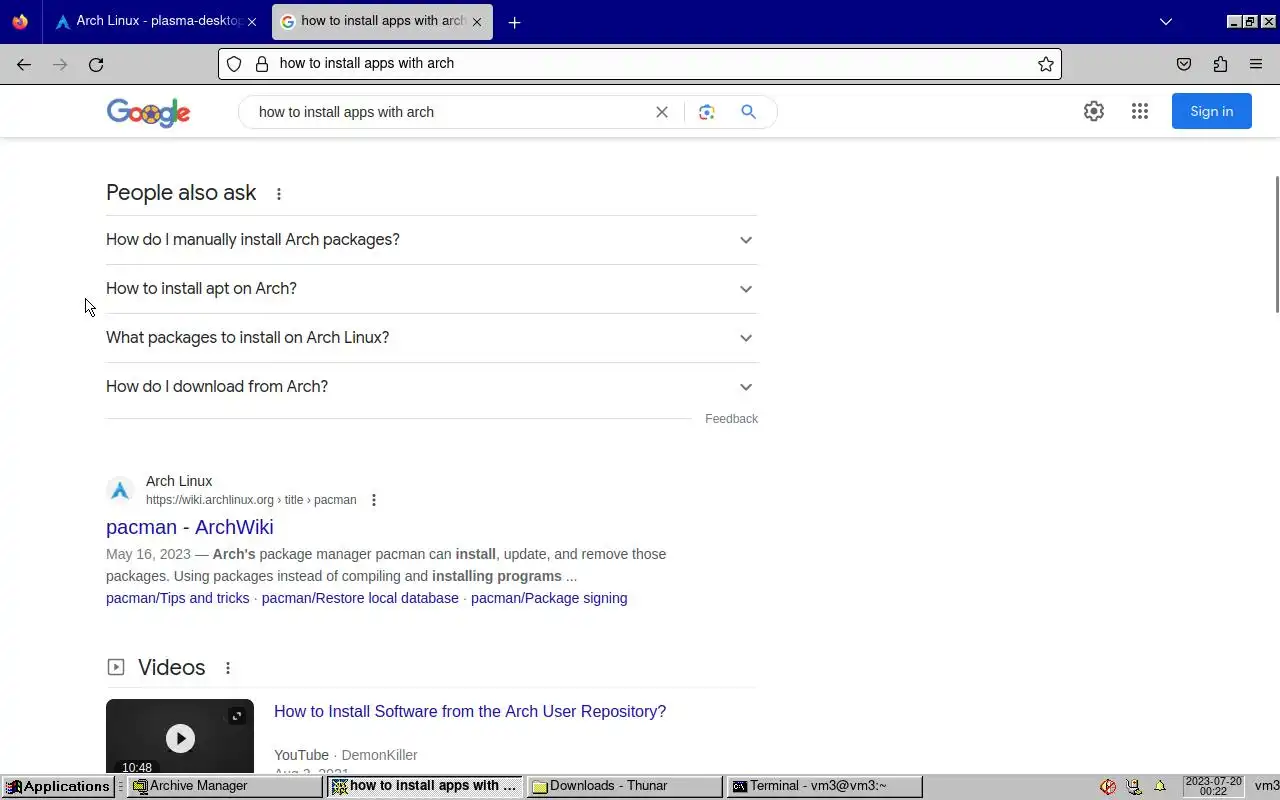Click the site padlock icon
The image size is (1280, 800).
click(262, 64)
